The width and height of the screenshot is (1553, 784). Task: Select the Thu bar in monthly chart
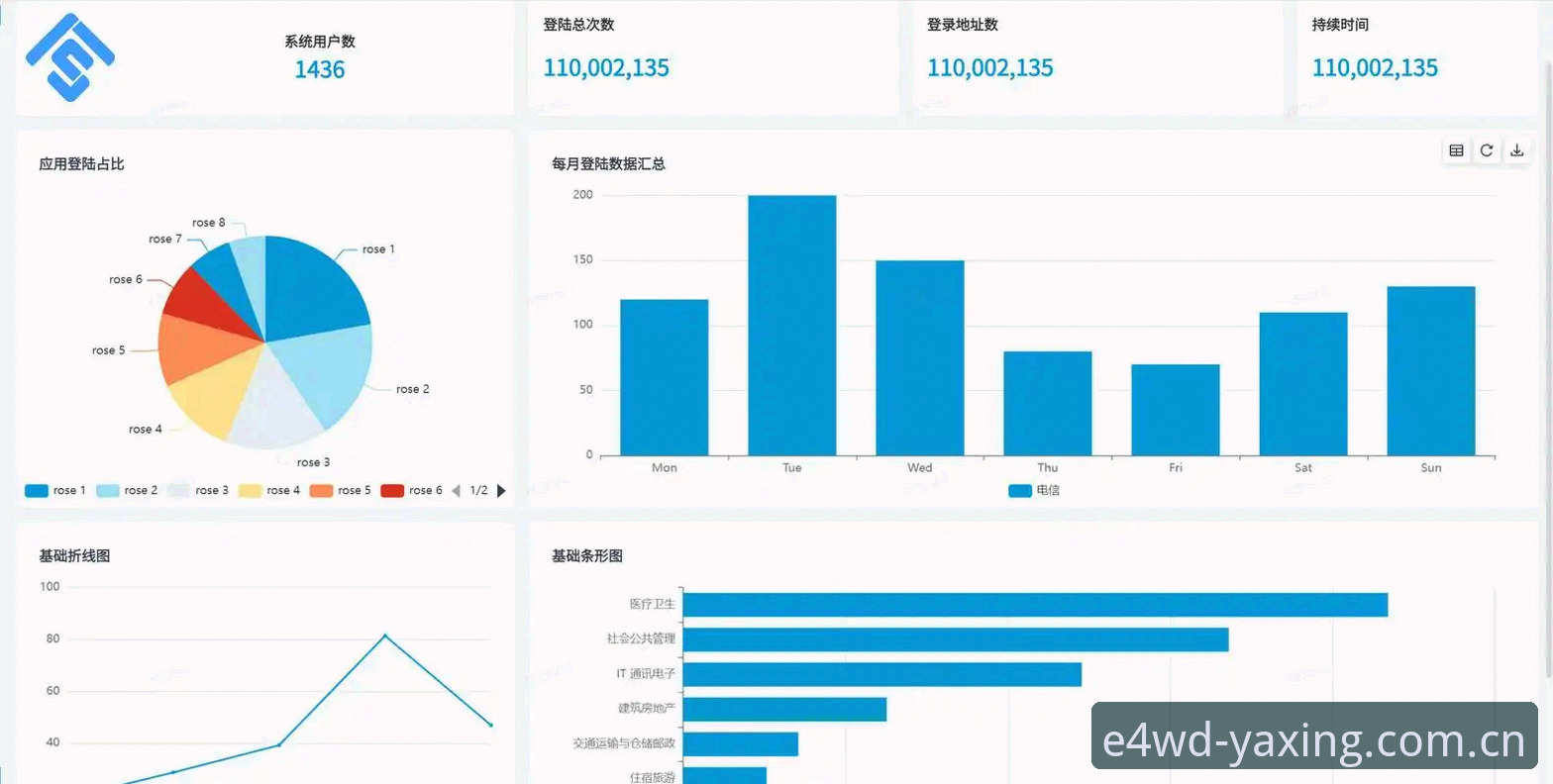point(1048,403)
